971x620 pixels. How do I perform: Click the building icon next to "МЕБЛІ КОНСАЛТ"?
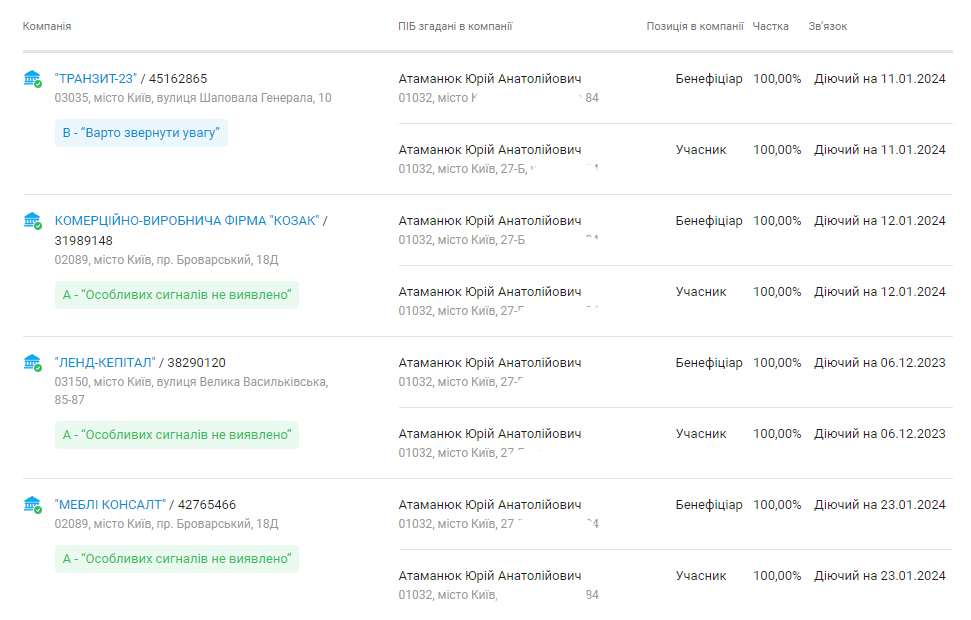tap(33, 504)
